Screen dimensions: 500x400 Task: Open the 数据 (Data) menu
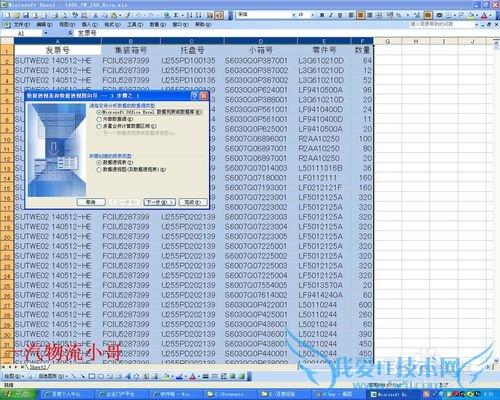tap(158, 25)
